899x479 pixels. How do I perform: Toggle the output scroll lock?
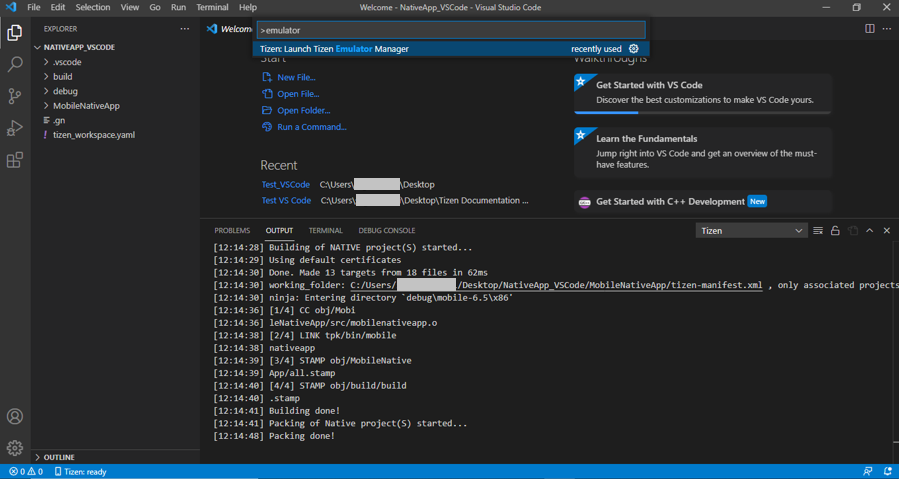(835, 231)
